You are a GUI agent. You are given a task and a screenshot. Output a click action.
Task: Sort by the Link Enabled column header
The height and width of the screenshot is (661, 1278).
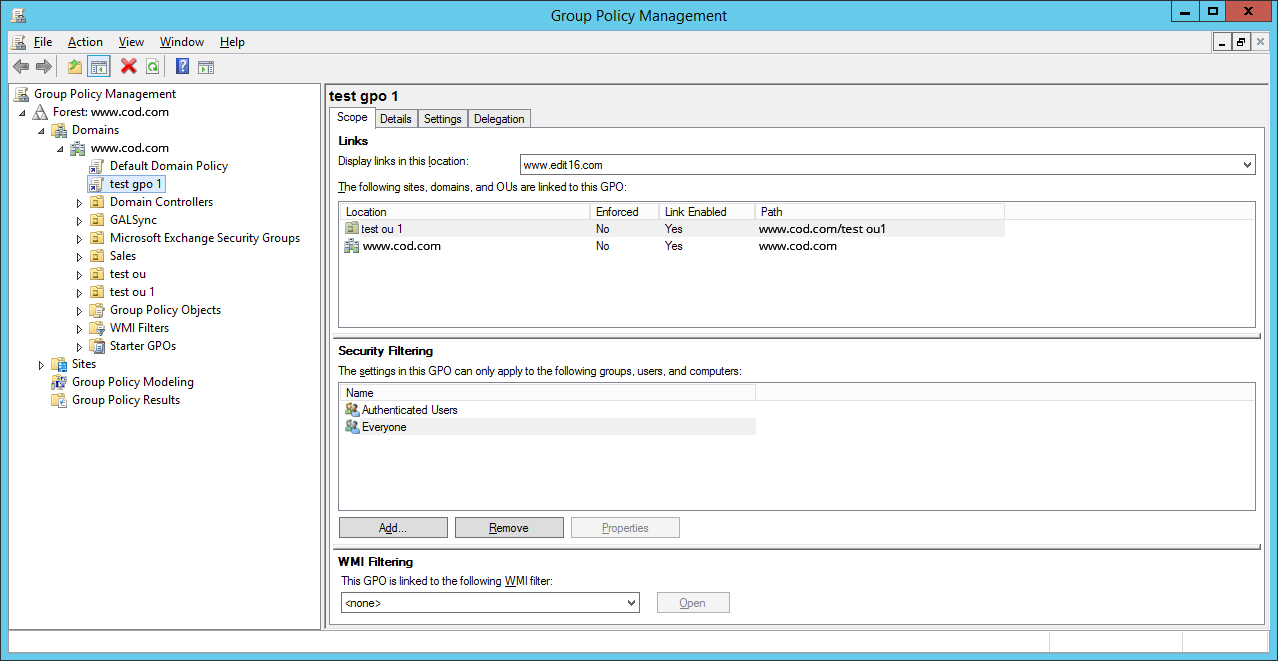click(706, 212)
